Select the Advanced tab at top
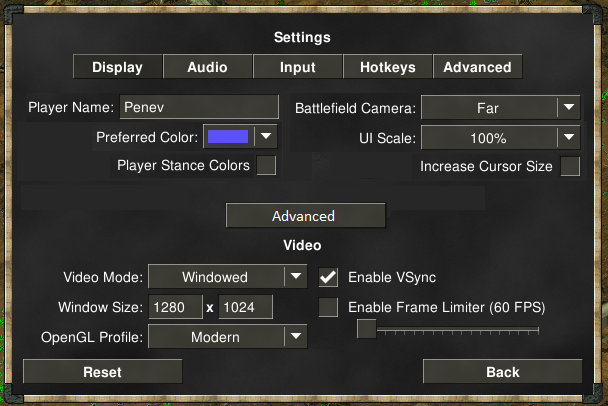Image resolution: width=608 pixels, height=406 pixels. tap(477, 67)
